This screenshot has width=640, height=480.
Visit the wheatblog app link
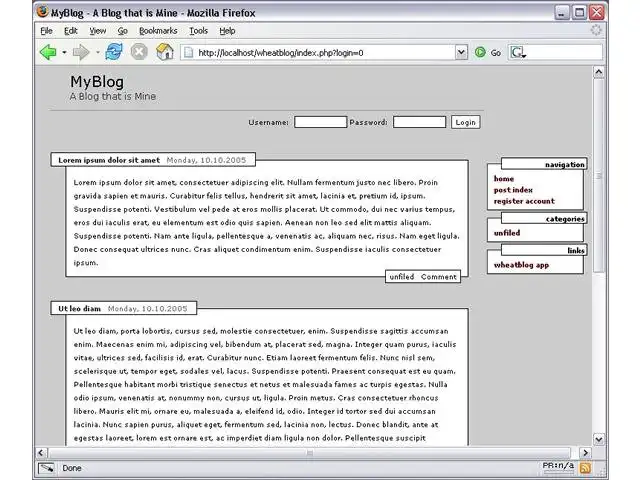pyautogui.click(x=521, y=264)
